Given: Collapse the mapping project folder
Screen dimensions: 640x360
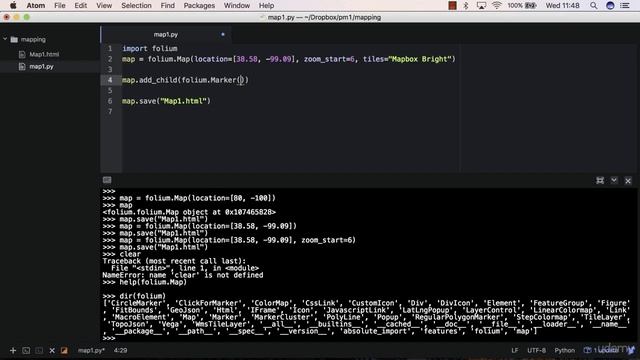Looking at the screenshot, I should [x=5, y=39].
